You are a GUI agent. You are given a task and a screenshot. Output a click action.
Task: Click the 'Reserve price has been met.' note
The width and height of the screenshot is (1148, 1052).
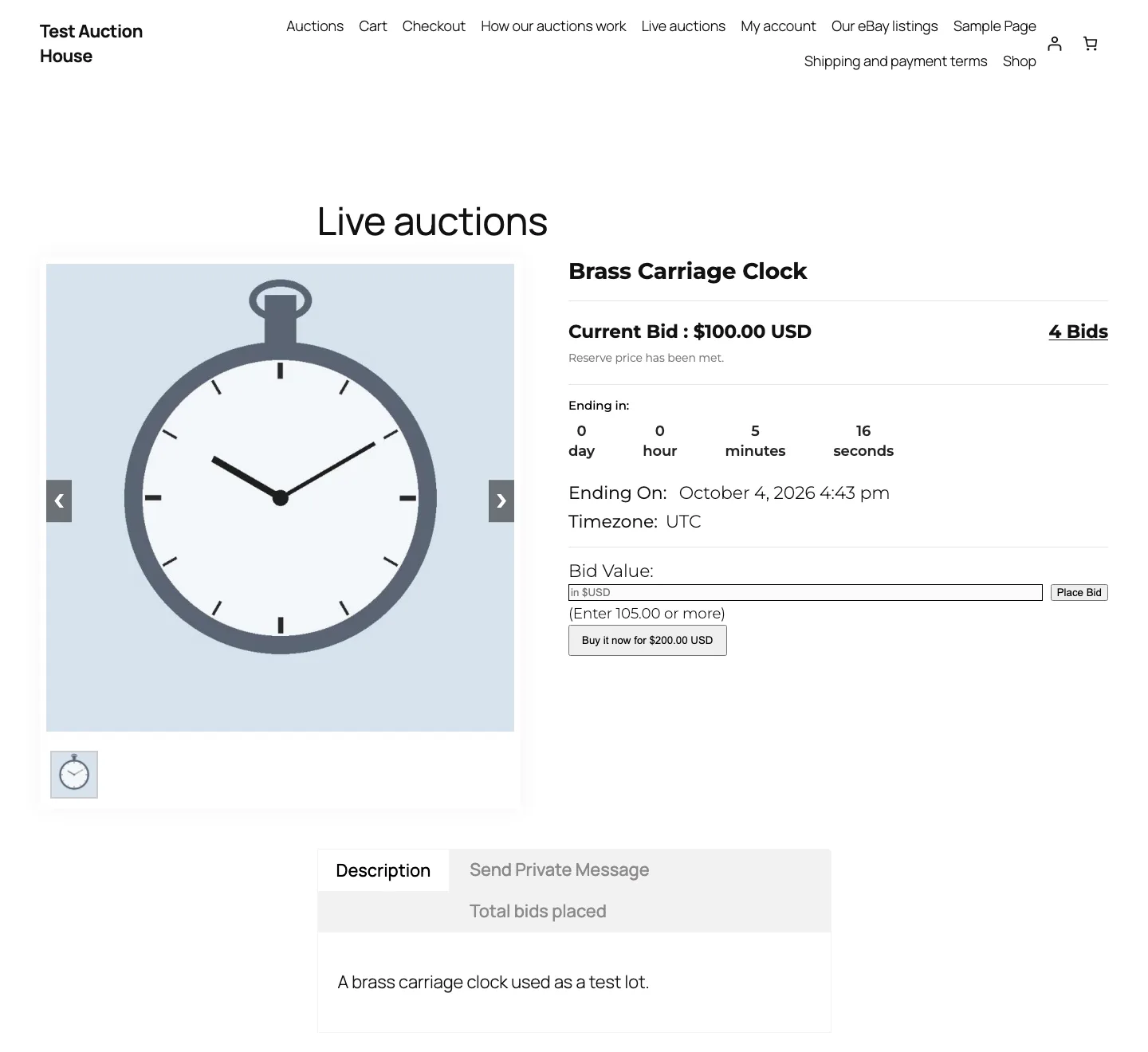coord(647,358)
